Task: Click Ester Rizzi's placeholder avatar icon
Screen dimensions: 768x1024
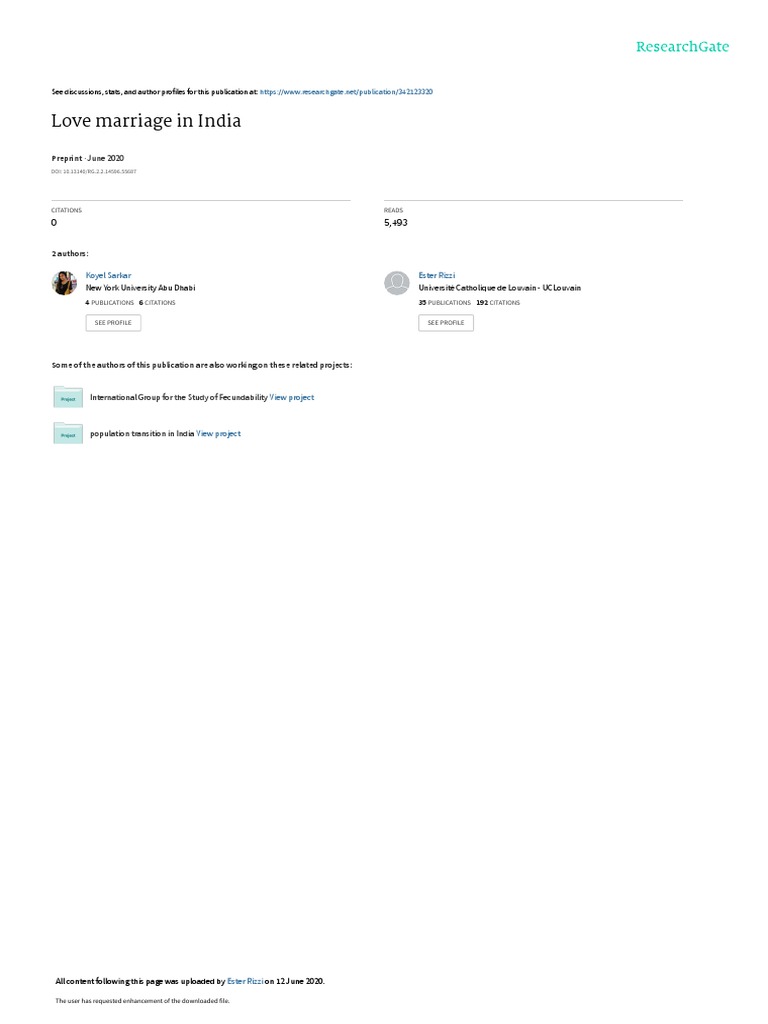Action: tap(396, 283)
